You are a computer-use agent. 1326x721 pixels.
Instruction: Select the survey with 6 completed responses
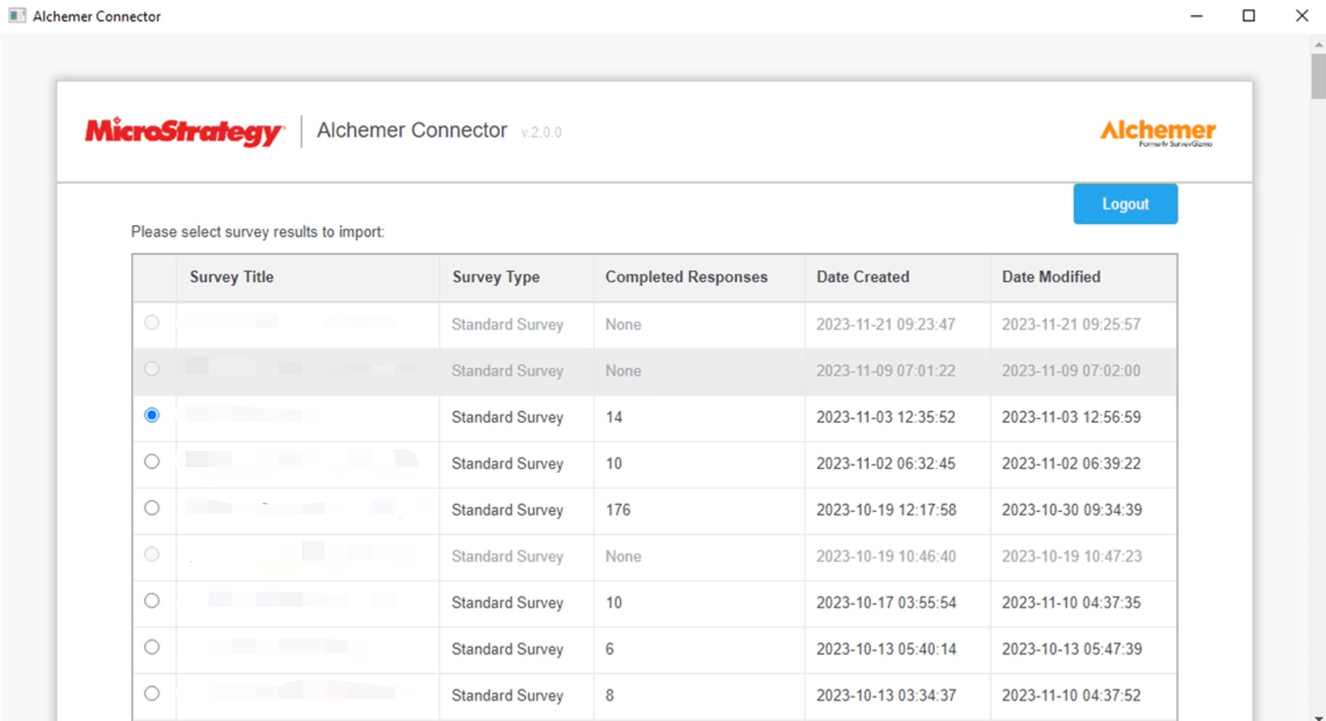pyautogui.click(x=152, y=647)
